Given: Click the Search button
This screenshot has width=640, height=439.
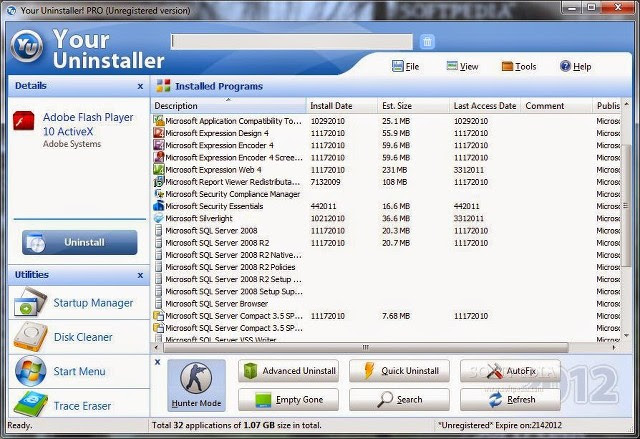Looking at the screenshot, I should point(399,399).
